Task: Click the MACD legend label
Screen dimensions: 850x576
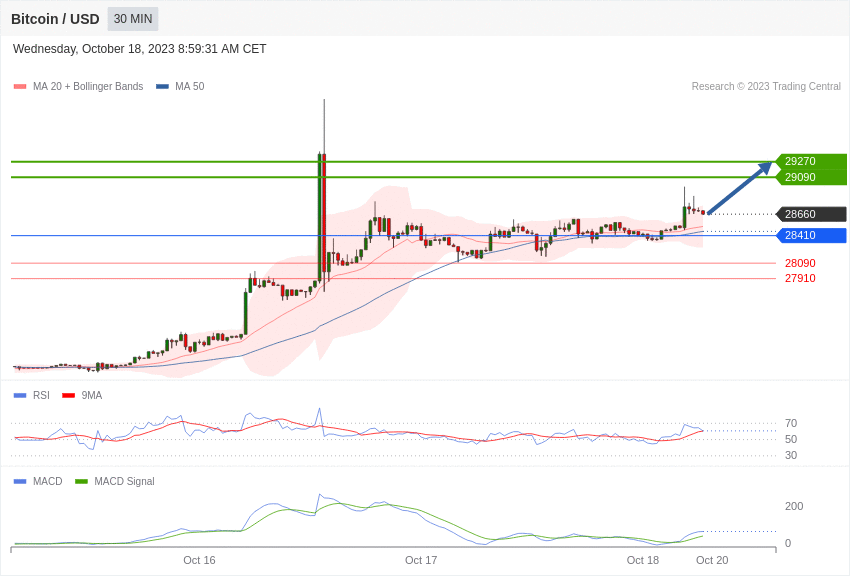Action: click(x=47, y=481)
